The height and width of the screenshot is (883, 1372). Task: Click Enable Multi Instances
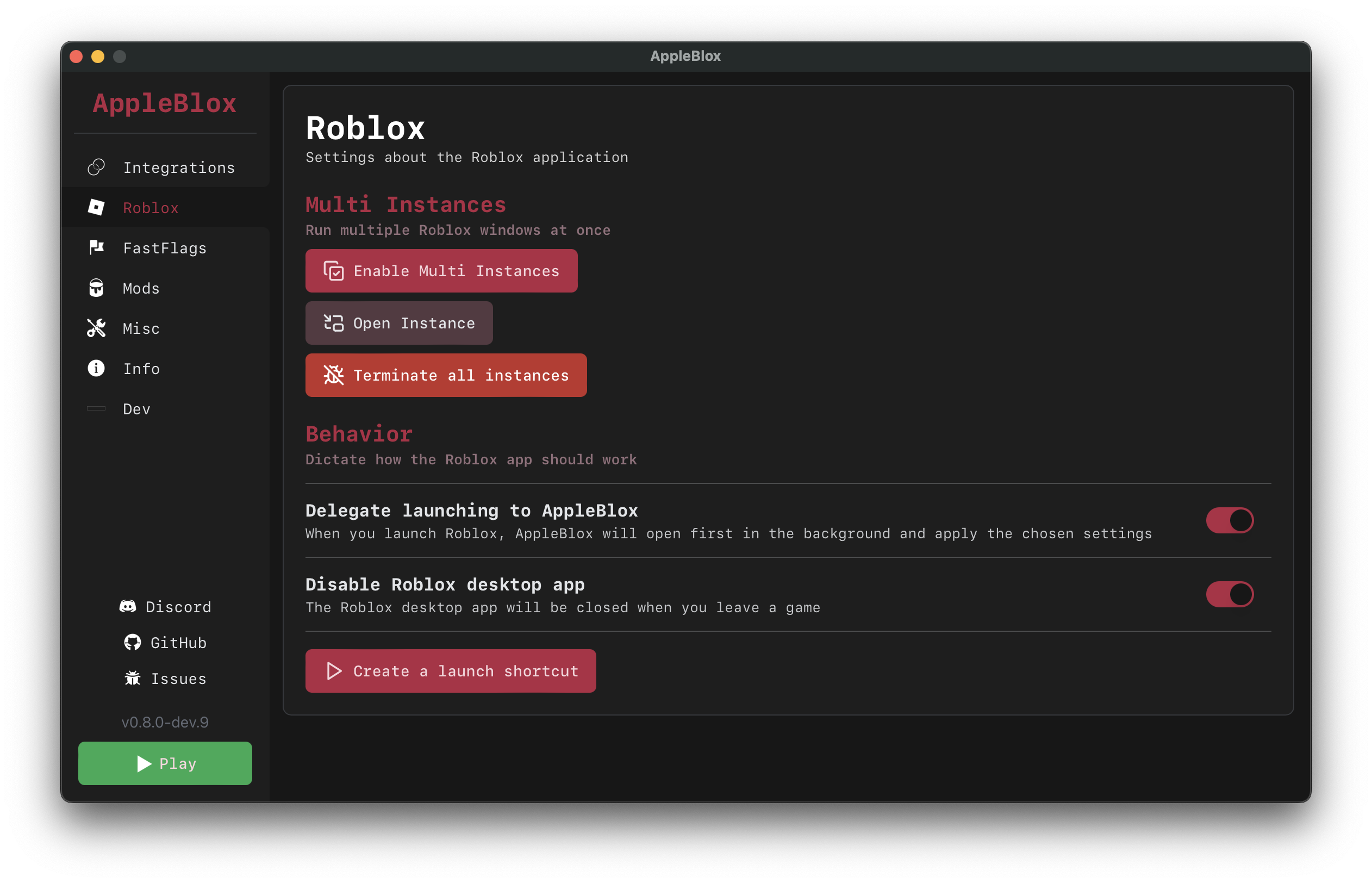[441, 271]
